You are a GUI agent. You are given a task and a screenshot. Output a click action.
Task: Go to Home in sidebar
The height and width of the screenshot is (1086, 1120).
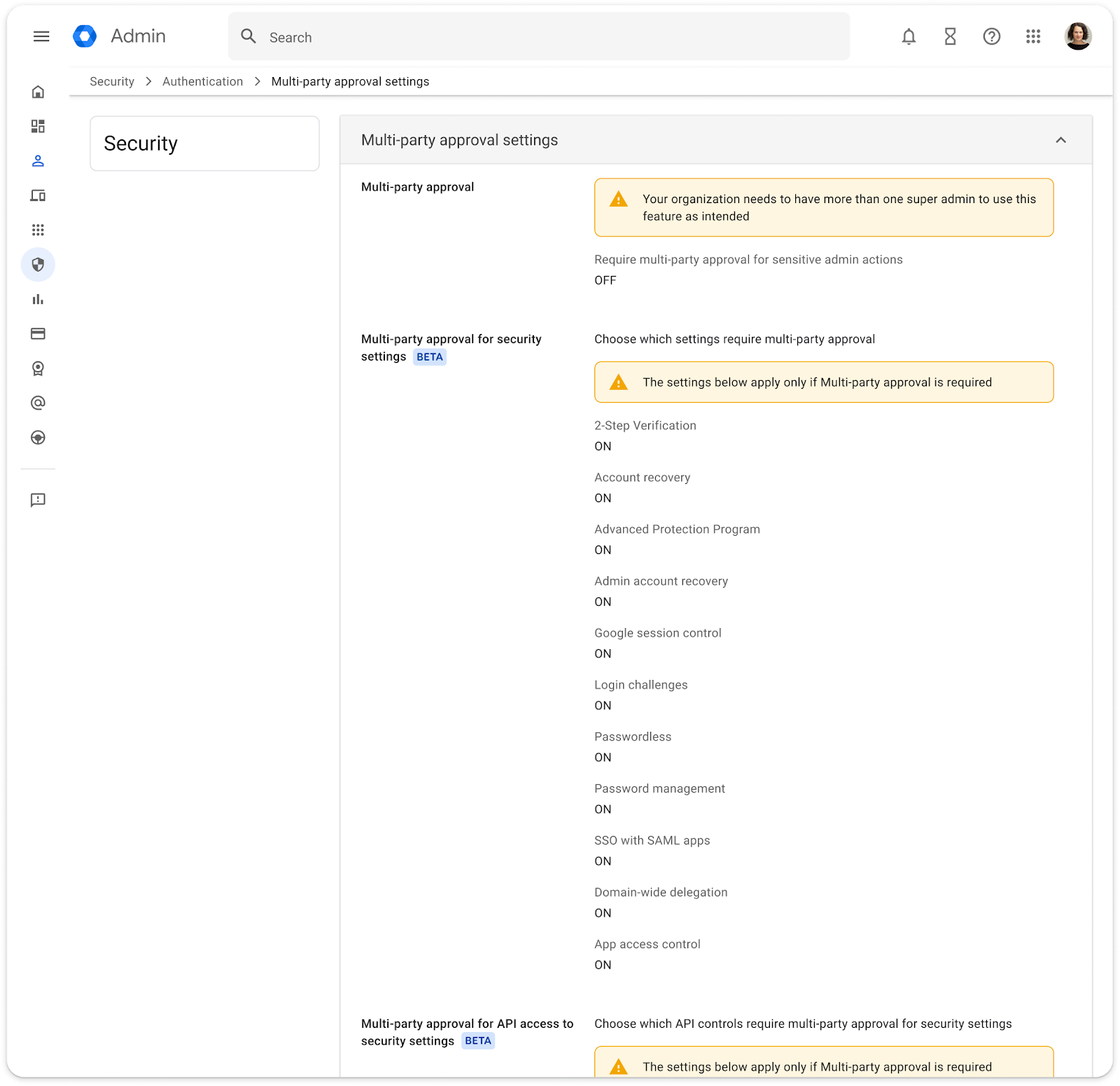click(38, 92)
